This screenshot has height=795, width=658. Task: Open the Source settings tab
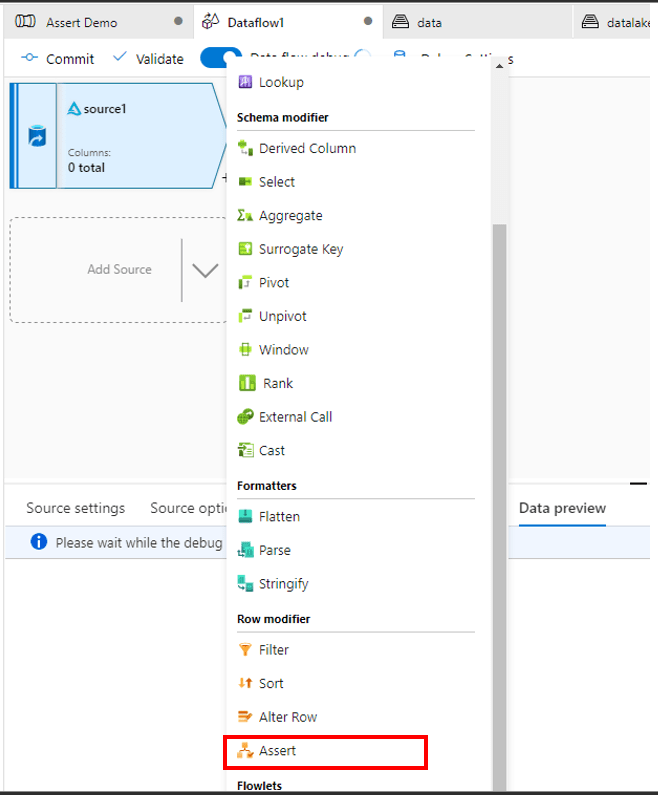point(76,508)
